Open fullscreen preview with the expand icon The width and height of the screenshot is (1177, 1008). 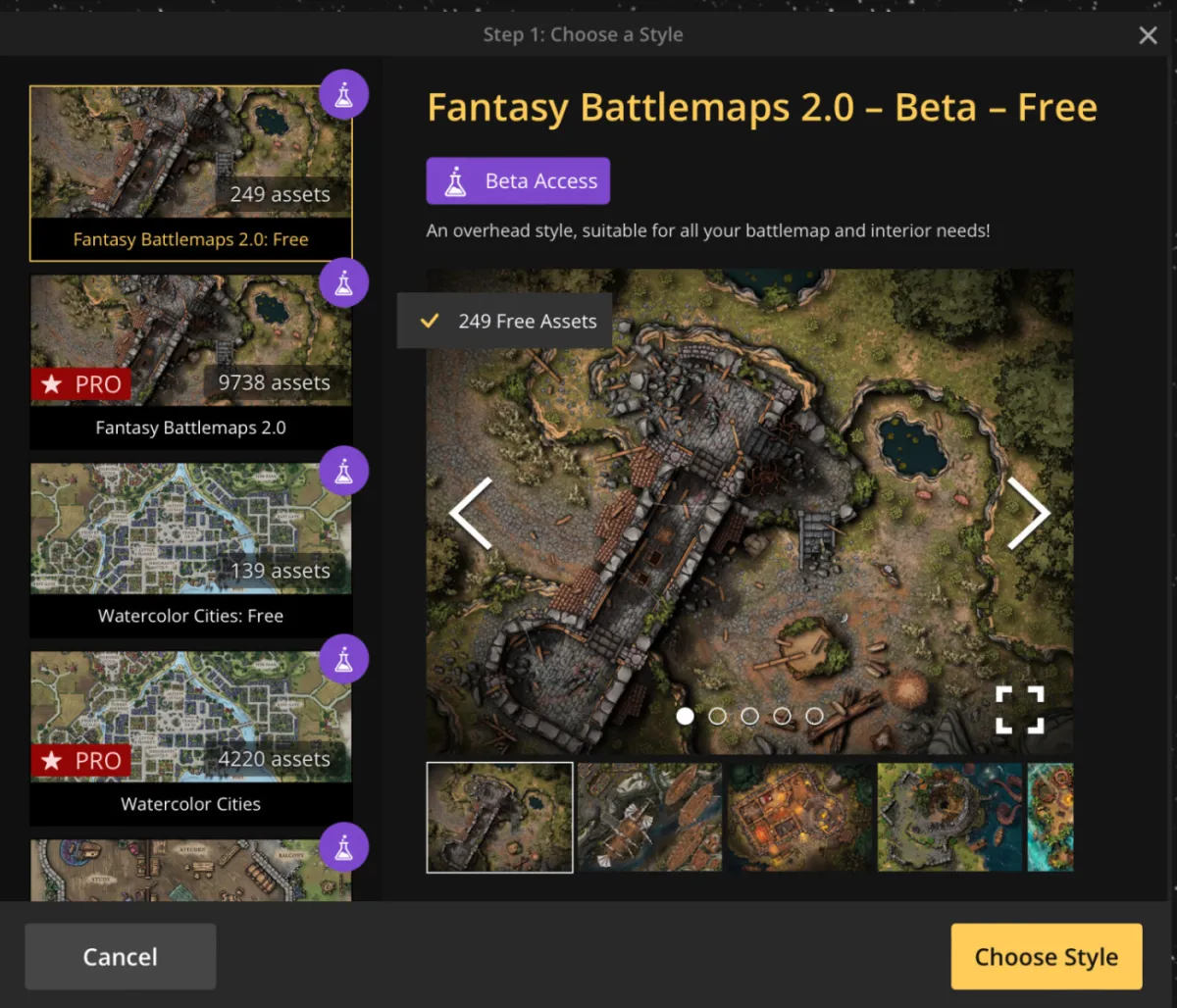coord(1020,709)
